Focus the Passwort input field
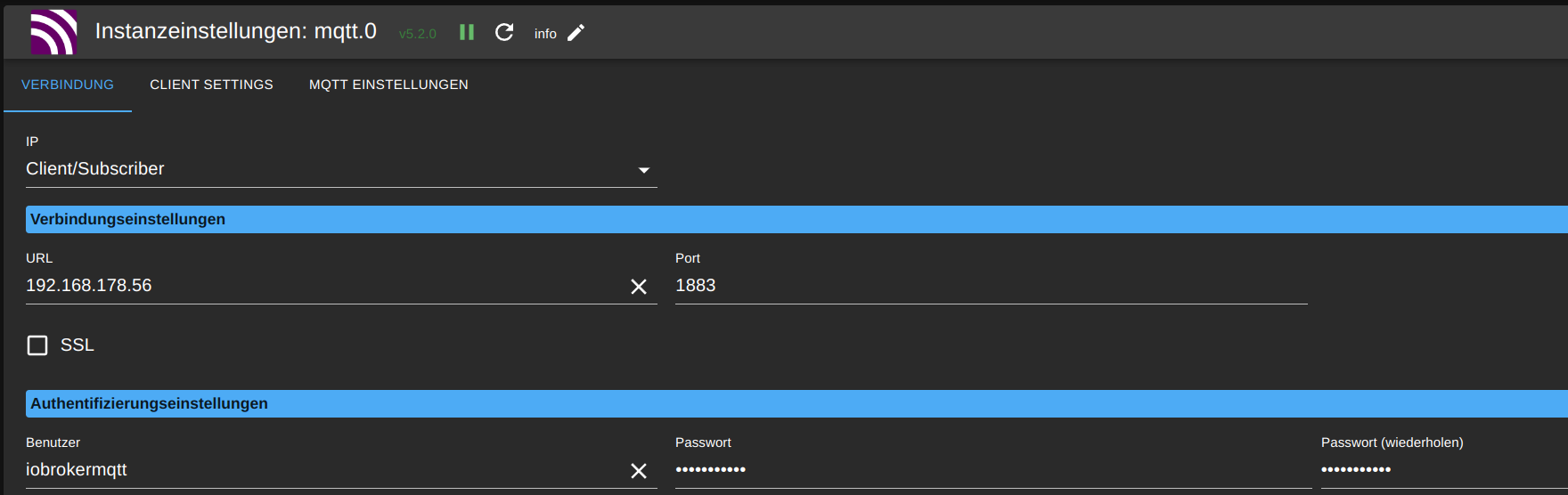Image resolution: width=1568 pixels, height=495 pixels. tap(993, 470)
